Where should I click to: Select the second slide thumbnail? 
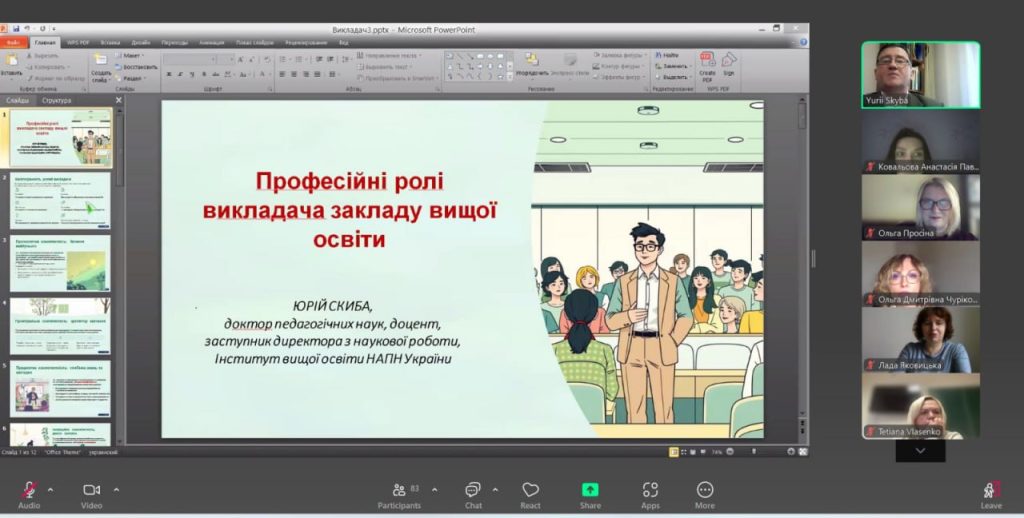[x=60, y=201]
